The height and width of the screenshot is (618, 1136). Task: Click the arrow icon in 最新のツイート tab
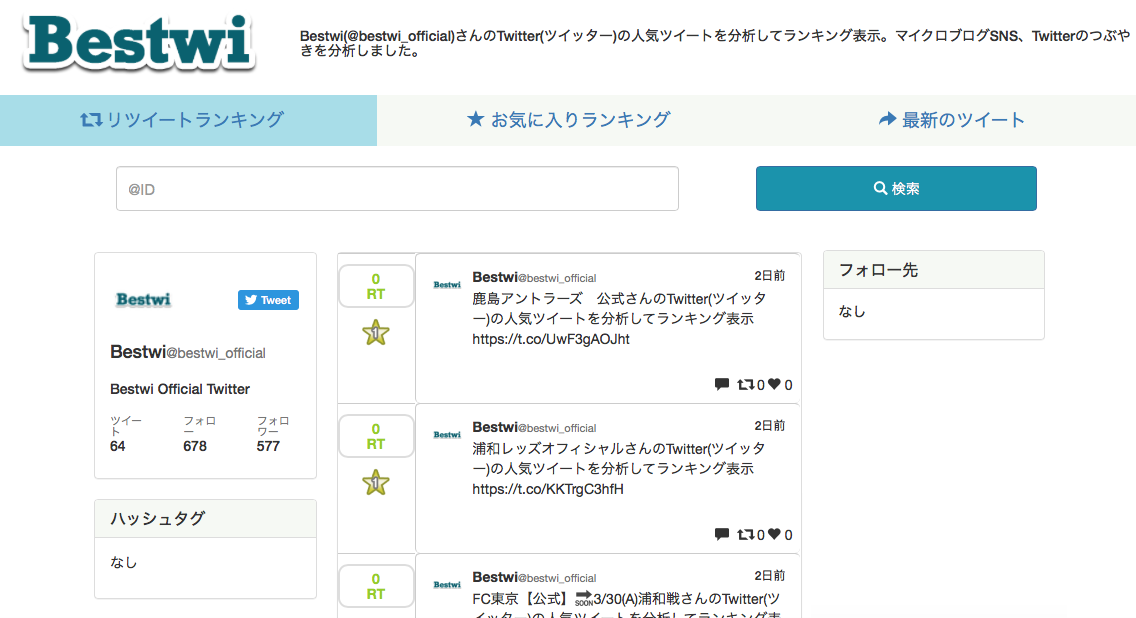coord(887,118)
